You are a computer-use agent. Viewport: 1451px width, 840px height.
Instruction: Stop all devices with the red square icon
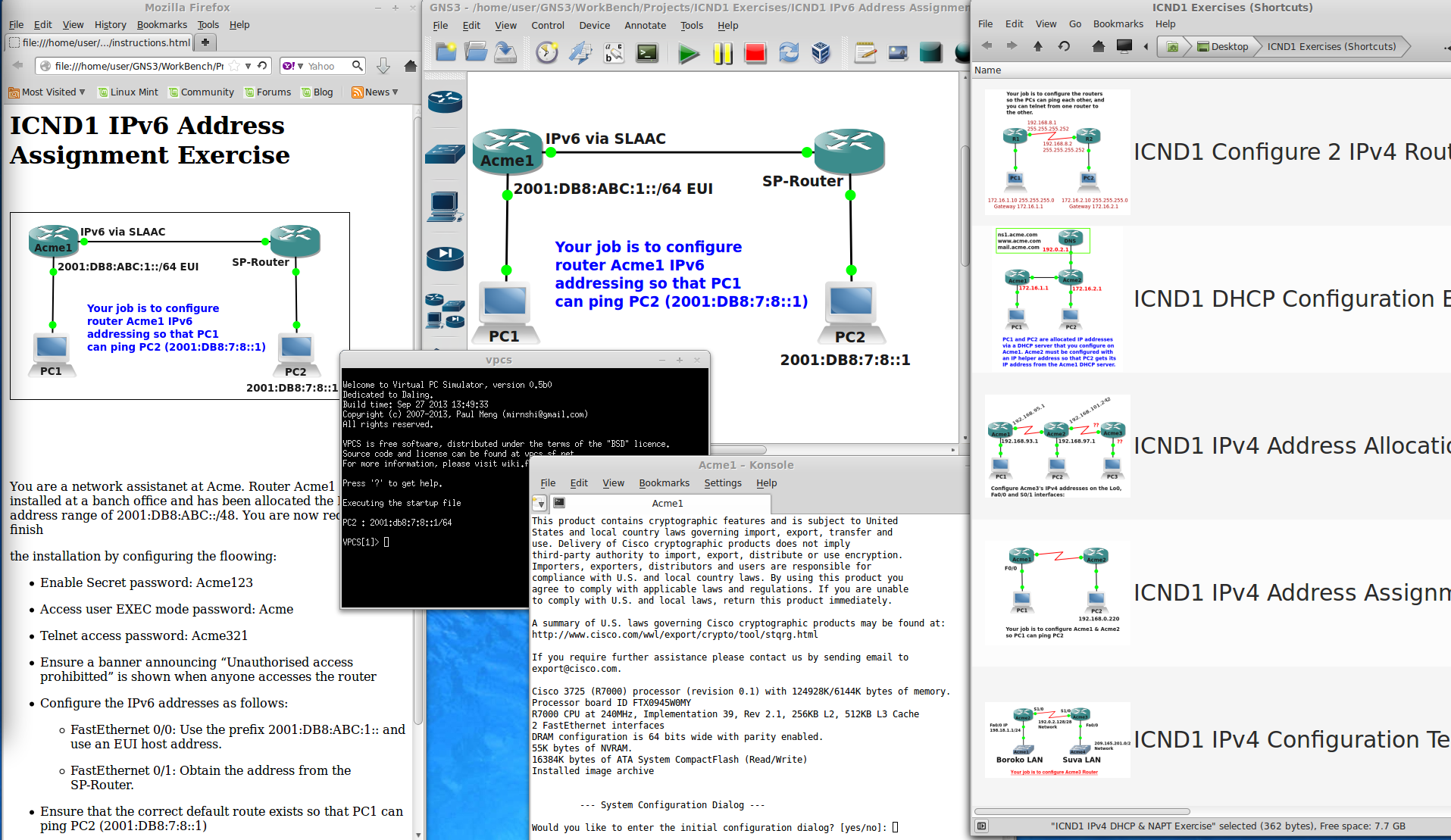(755, 53)
